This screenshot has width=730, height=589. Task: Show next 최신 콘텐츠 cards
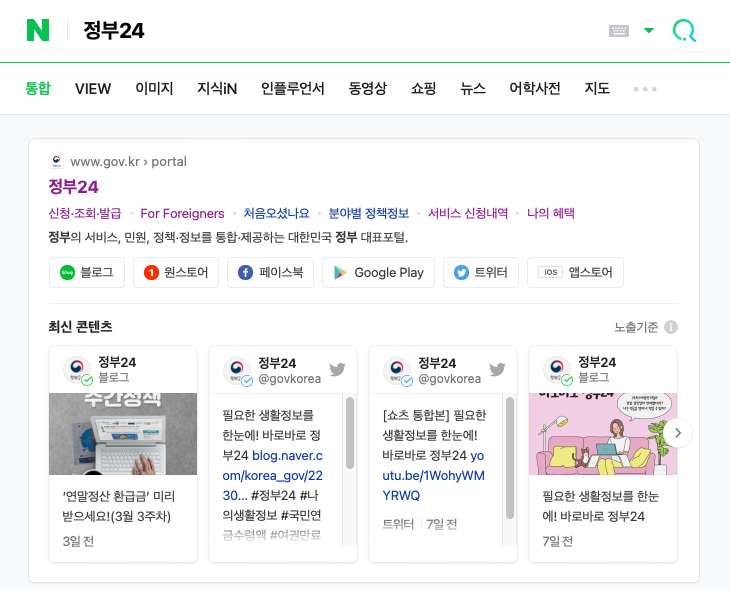coord(678,433)
